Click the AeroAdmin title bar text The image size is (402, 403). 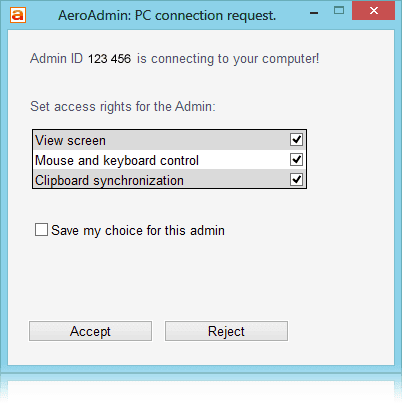coord(167,15)
